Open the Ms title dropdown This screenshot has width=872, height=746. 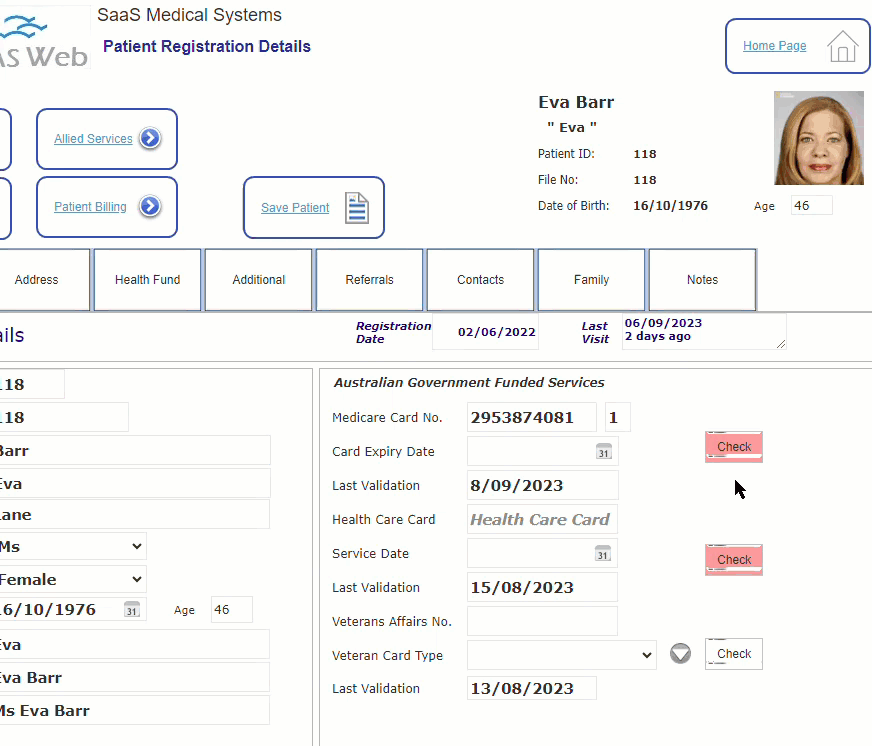coord(71,546)
